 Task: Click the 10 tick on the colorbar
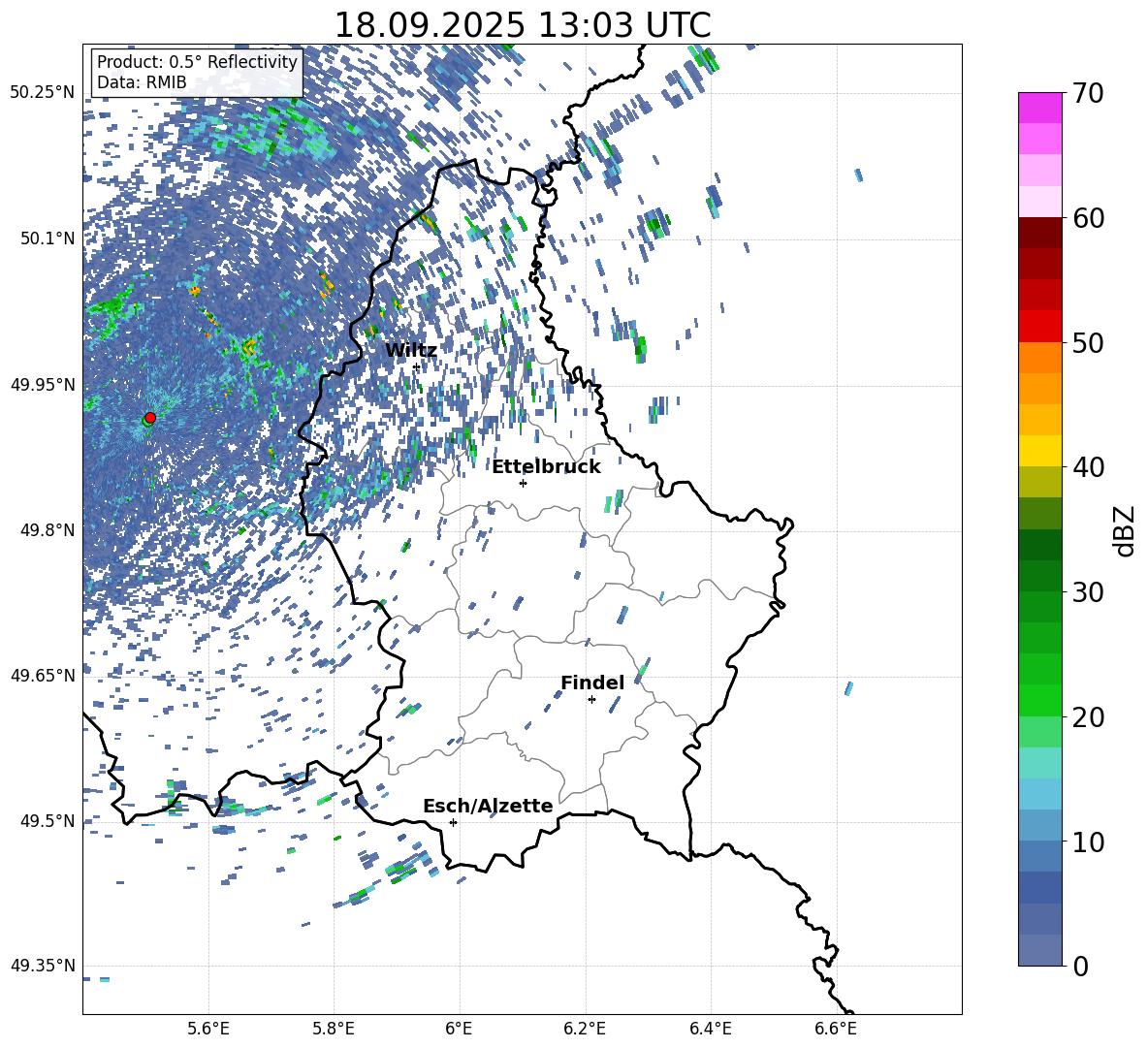click(x=1089, y=842)
